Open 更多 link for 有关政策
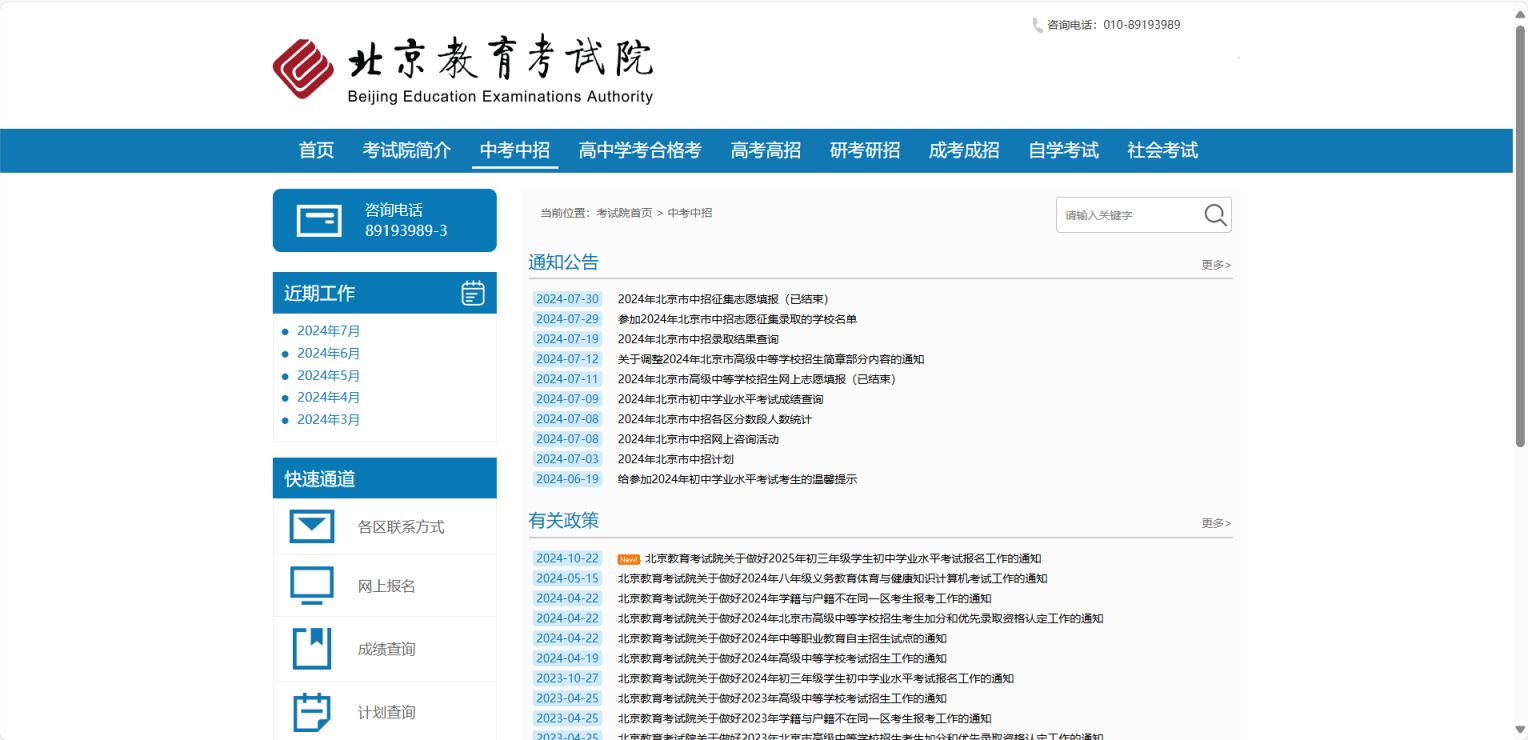 click(1216, 523)
